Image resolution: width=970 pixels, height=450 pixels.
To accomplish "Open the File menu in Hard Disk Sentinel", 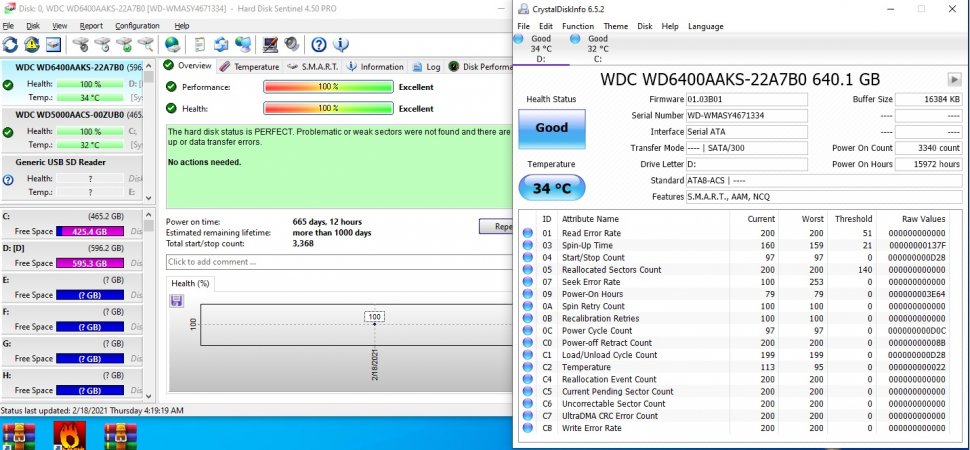I will coord(8,26).
